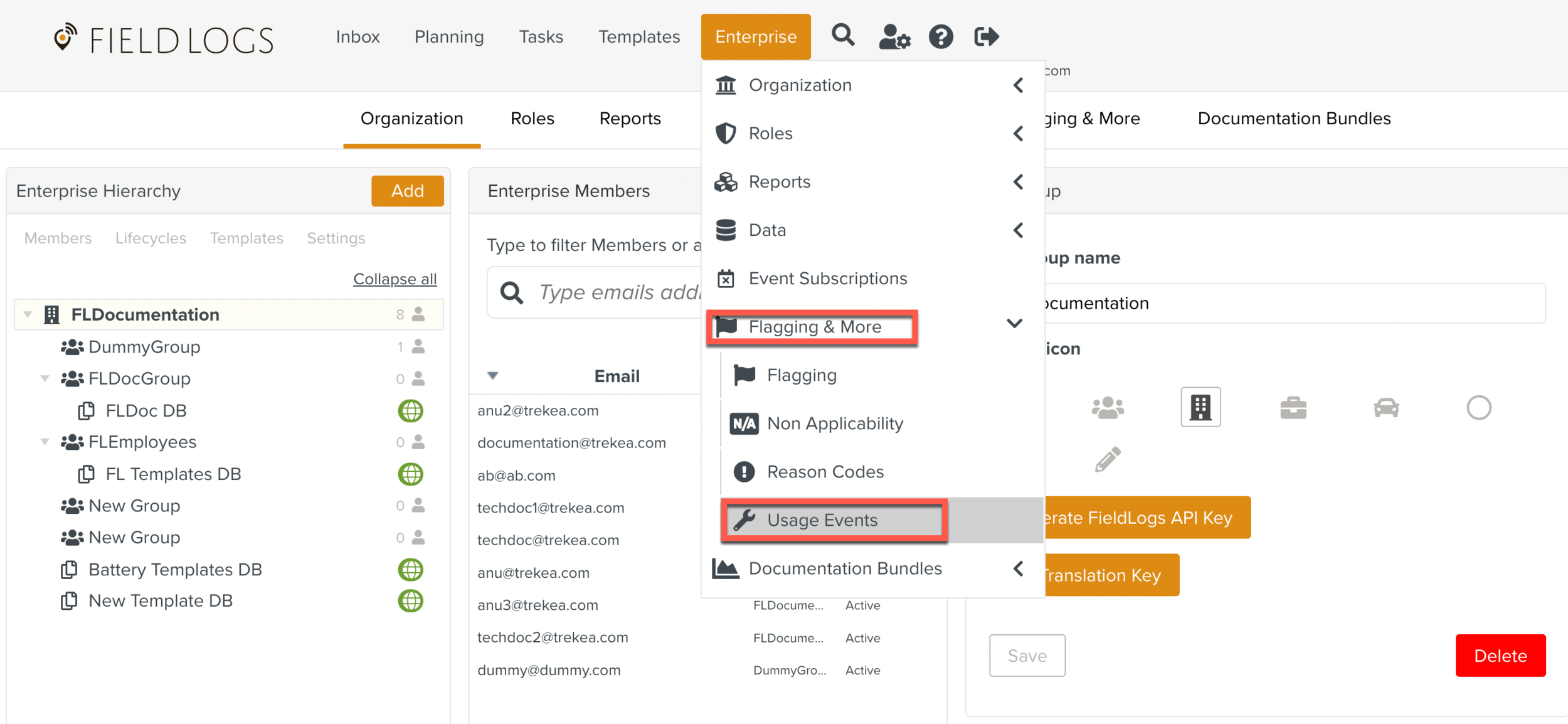Select the briefcase group icon option

[x=1293, y=408]
